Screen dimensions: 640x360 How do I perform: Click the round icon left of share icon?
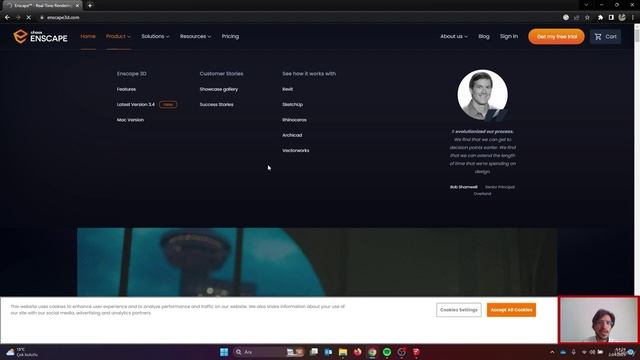click(x=566, y=17)
